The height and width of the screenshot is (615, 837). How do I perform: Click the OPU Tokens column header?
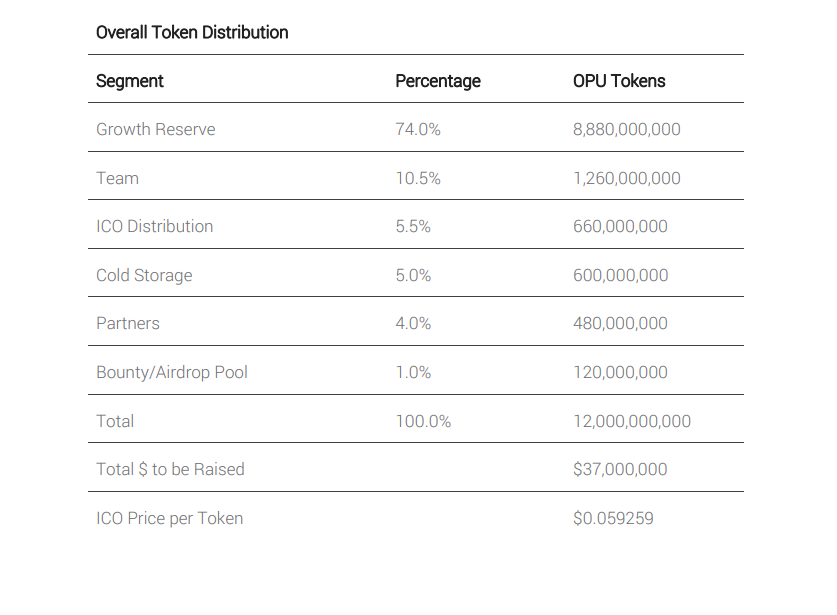point(619,81)
